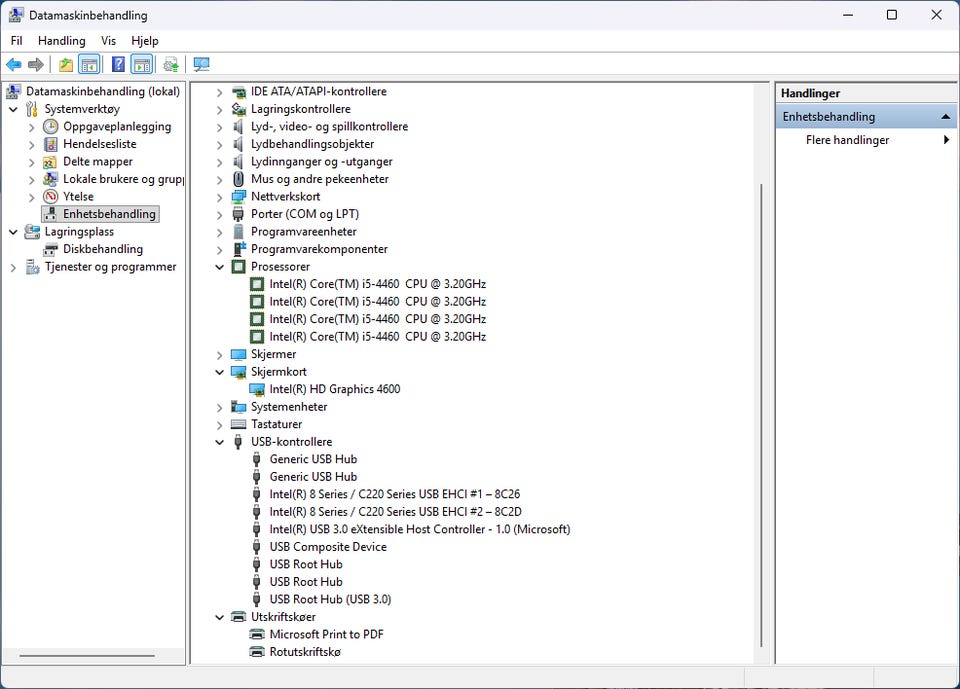Select USB Root Hub (USB 3.0)
This screenshot has width=960, height=689.
pos(330,600)
